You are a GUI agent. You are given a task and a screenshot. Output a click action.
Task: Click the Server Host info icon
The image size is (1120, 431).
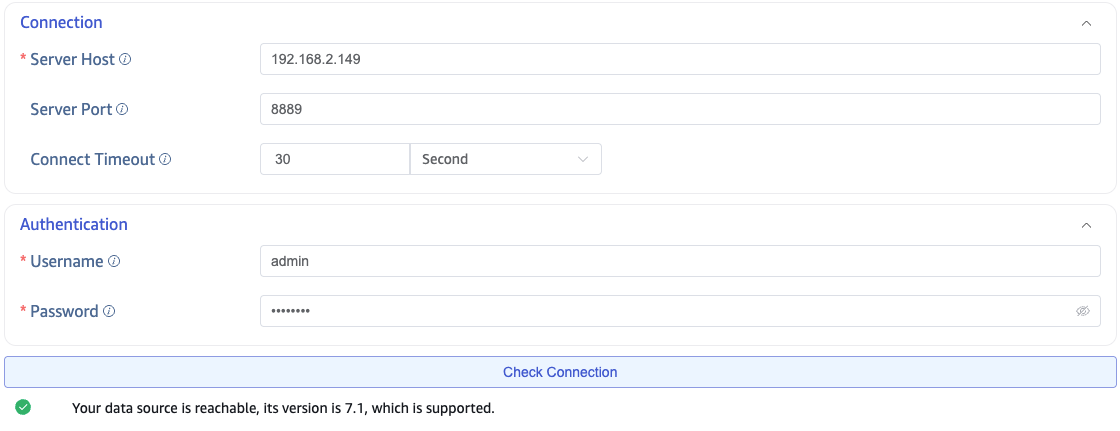[125, 59]
